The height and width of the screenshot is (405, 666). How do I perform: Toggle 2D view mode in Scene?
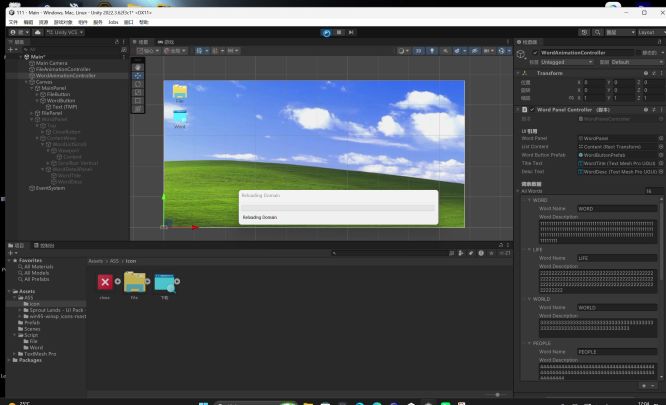click(418, 51)
